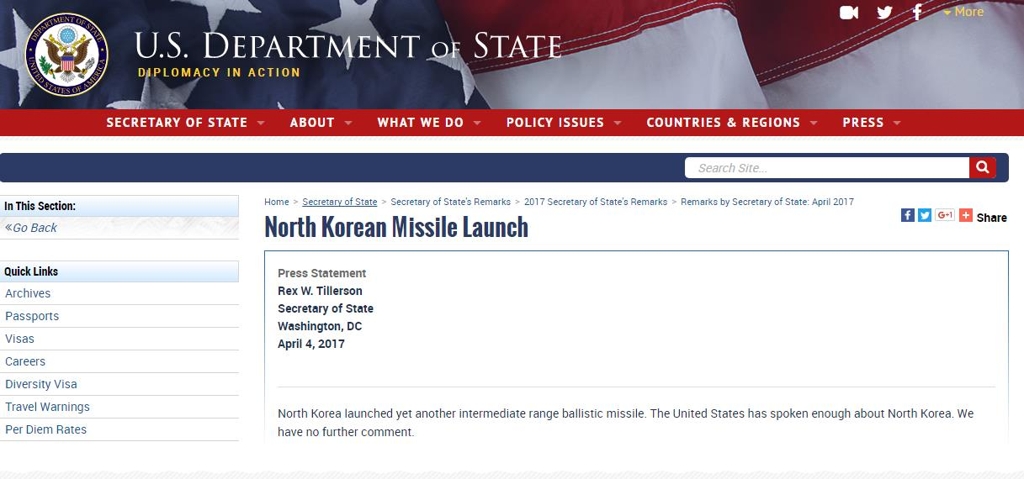1024x479 pixels.
Task: Open the What We Do menu
Action: 429,122
